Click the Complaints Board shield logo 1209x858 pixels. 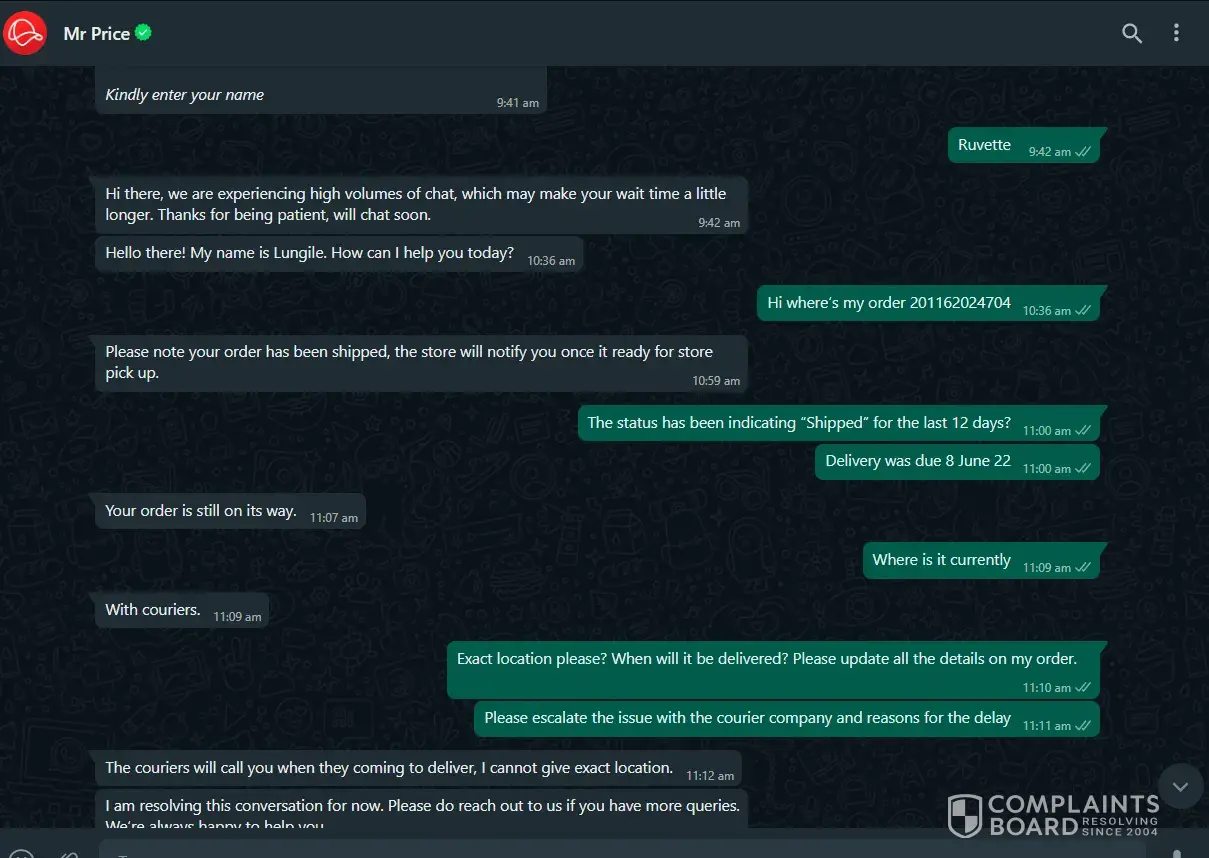(x=965, y=815)
